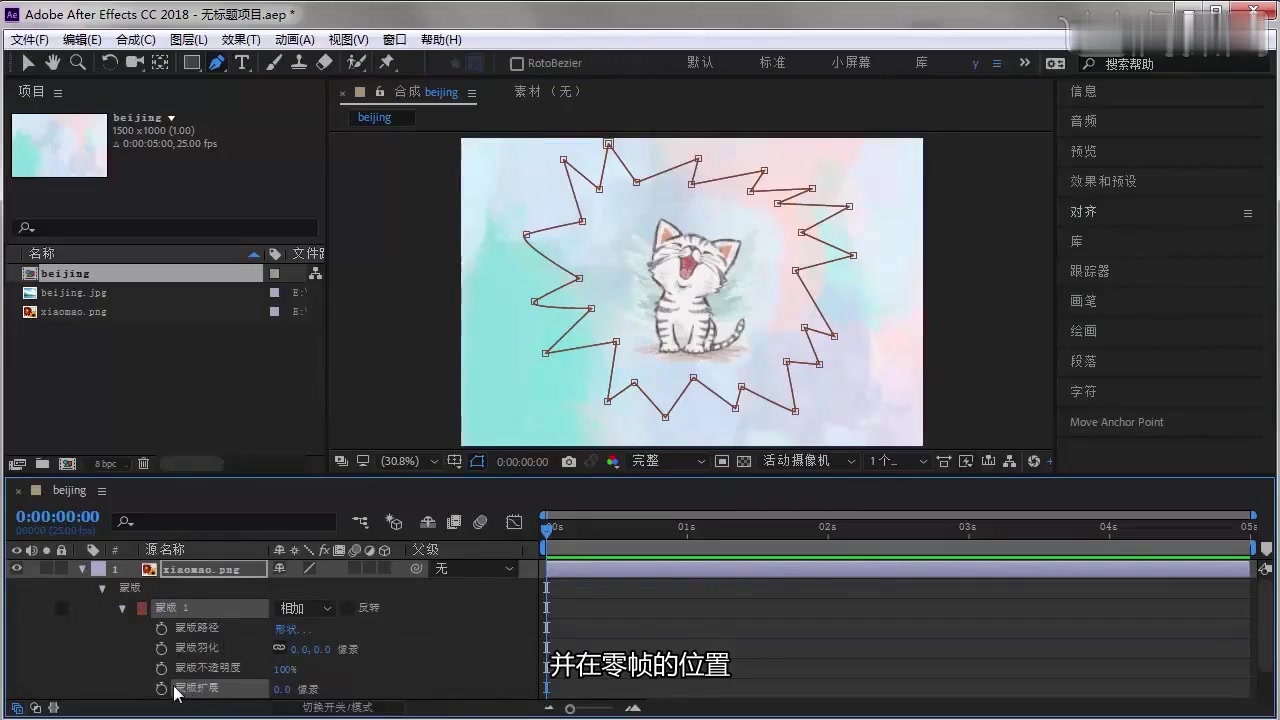Click the 形状 mask path link
Screen dimensions: 1280x720
point(288,628)
